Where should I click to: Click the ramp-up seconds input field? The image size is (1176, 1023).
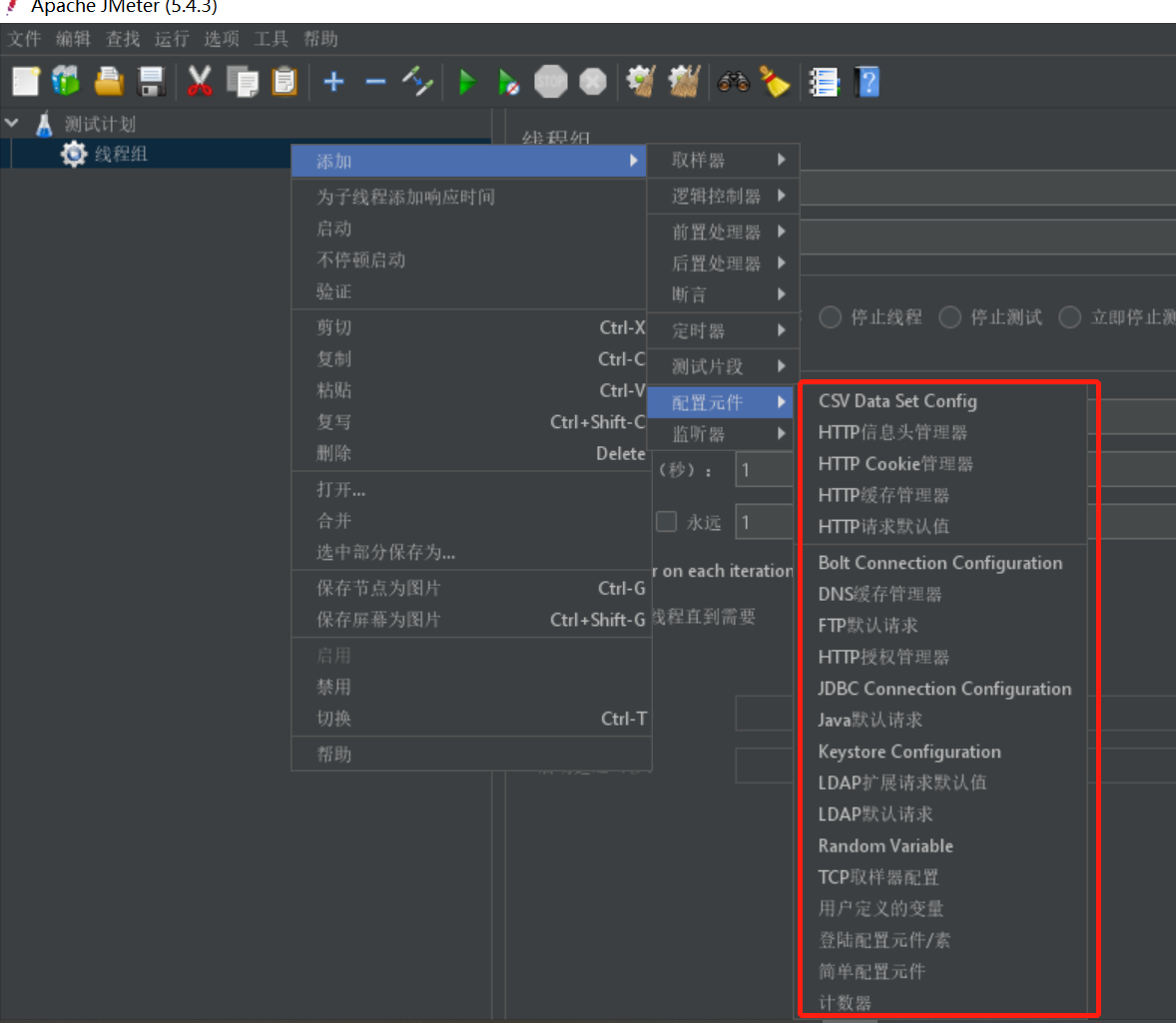(764, 470)
